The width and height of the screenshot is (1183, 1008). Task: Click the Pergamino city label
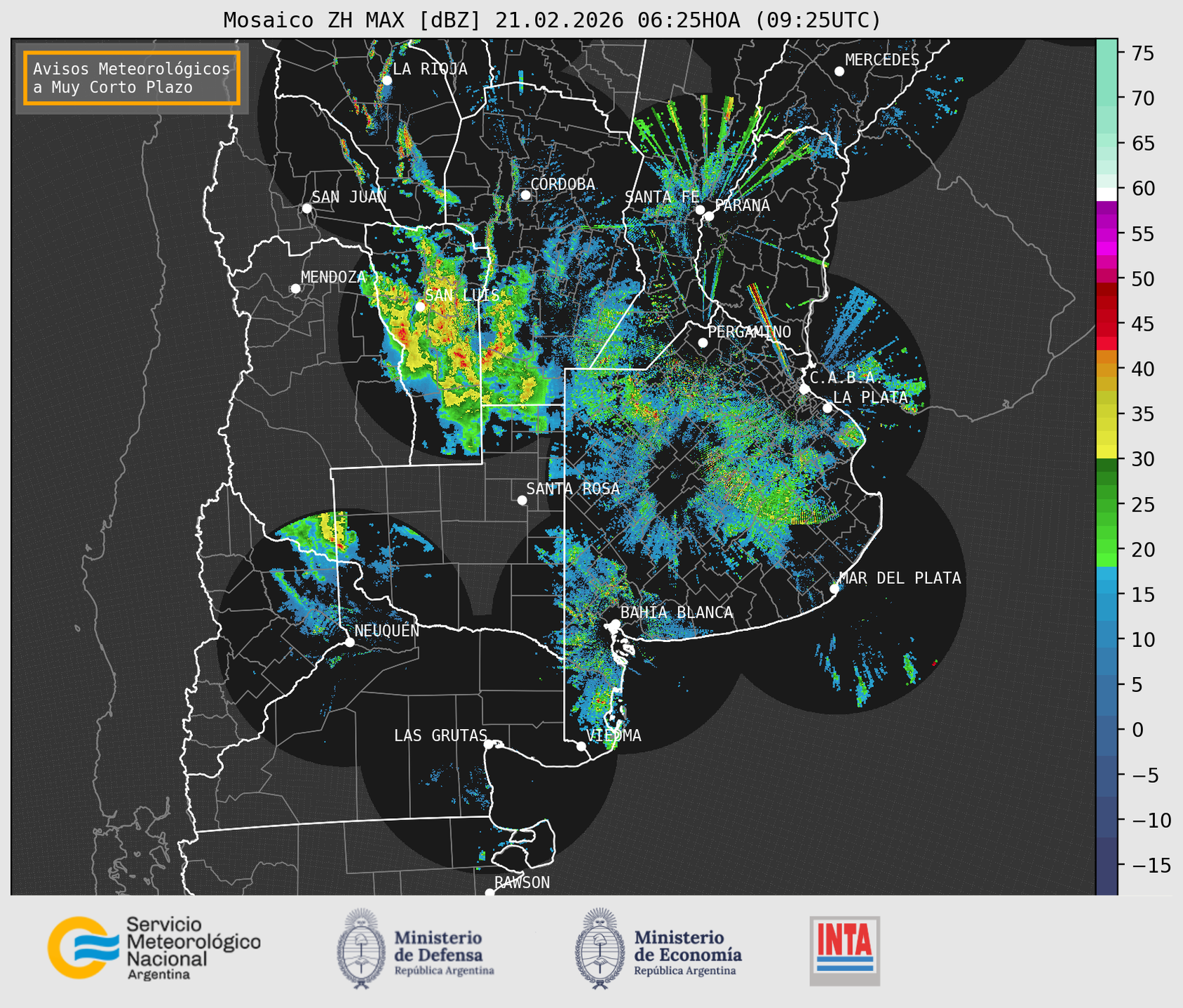coord(750,332)
